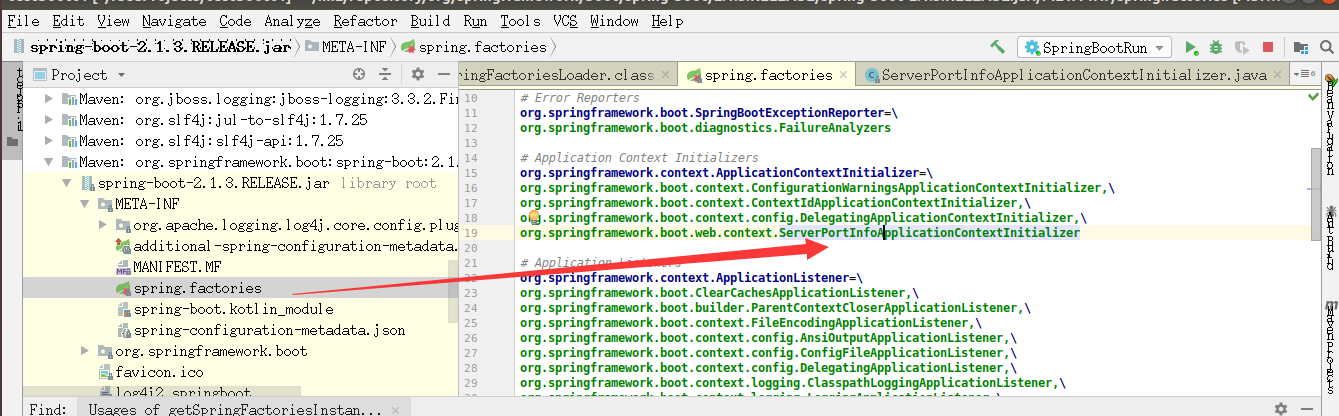Switch to ServerPortInfoApplicationContextInitializer.java tab
This screenshot has width=1339, height=416.
tap(1073, 75)
